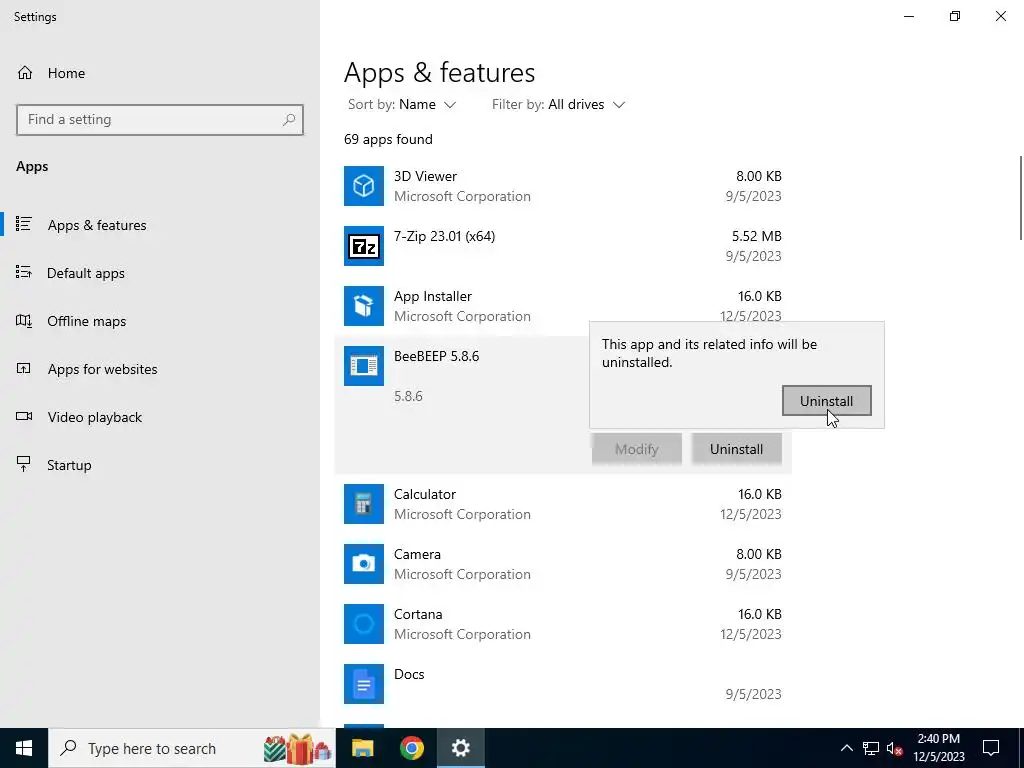This screenshot has width=1024, height=768.
Task: Click the vertical scrollbar thumb
Action: (1021, 197)
